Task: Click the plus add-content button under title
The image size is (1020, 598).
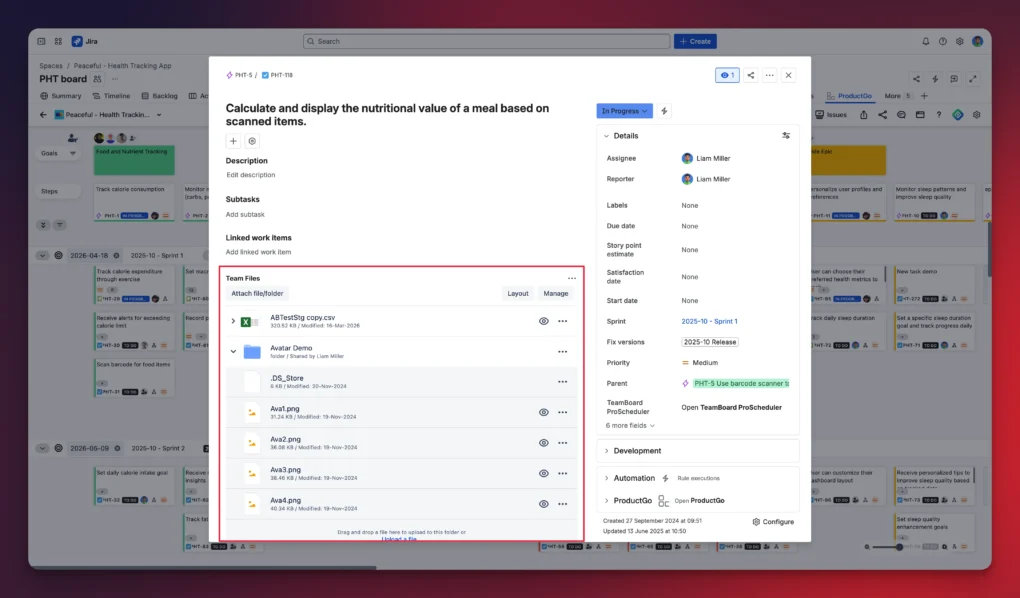Action: 233,141
